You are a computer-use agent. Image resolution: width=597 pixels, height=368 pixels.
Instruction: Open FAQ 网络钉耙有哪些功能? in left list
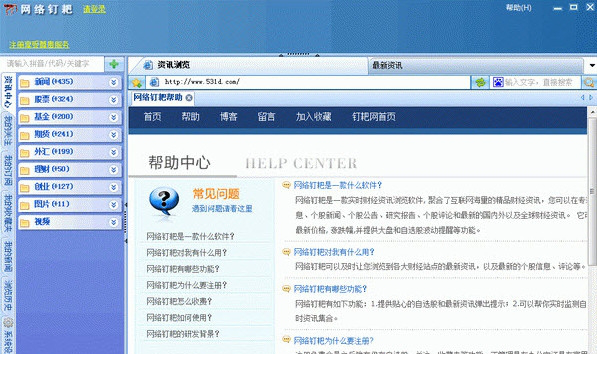[183, 269]
